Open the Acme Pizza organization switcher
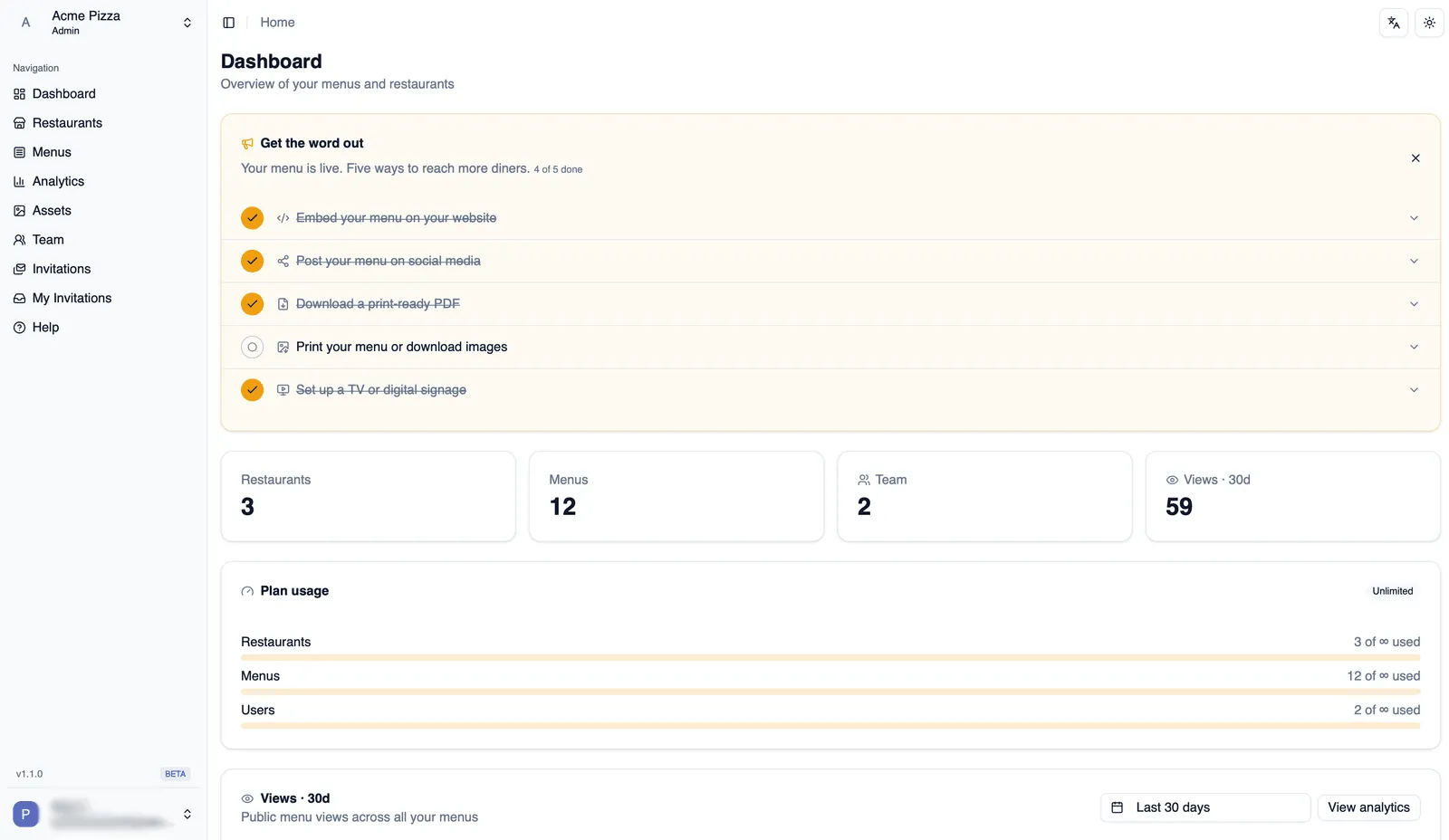Image resolution: width=1449 pixels, height=840 pixels. click(x=103, y=23)
